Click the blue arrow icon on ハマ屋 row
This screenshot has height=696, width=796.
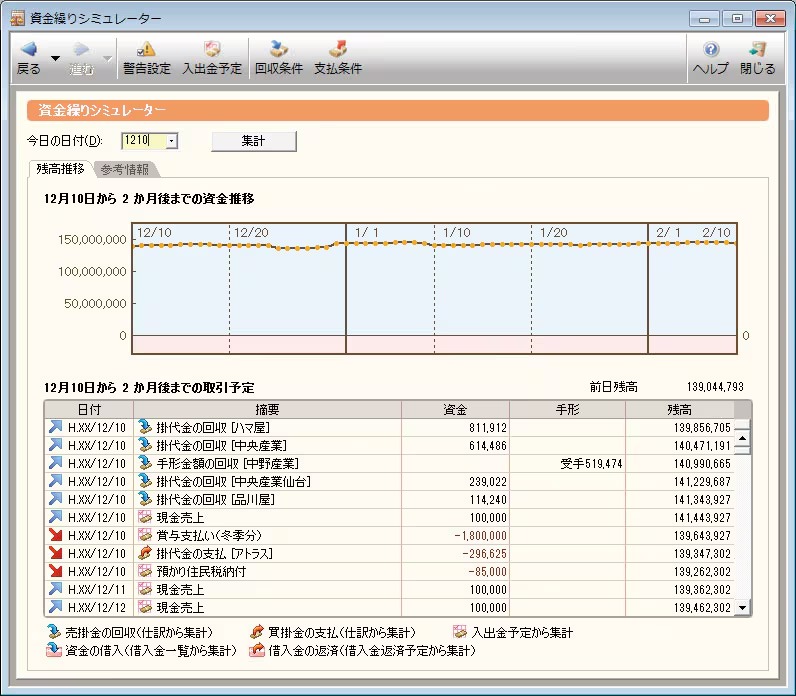point(55,427)
